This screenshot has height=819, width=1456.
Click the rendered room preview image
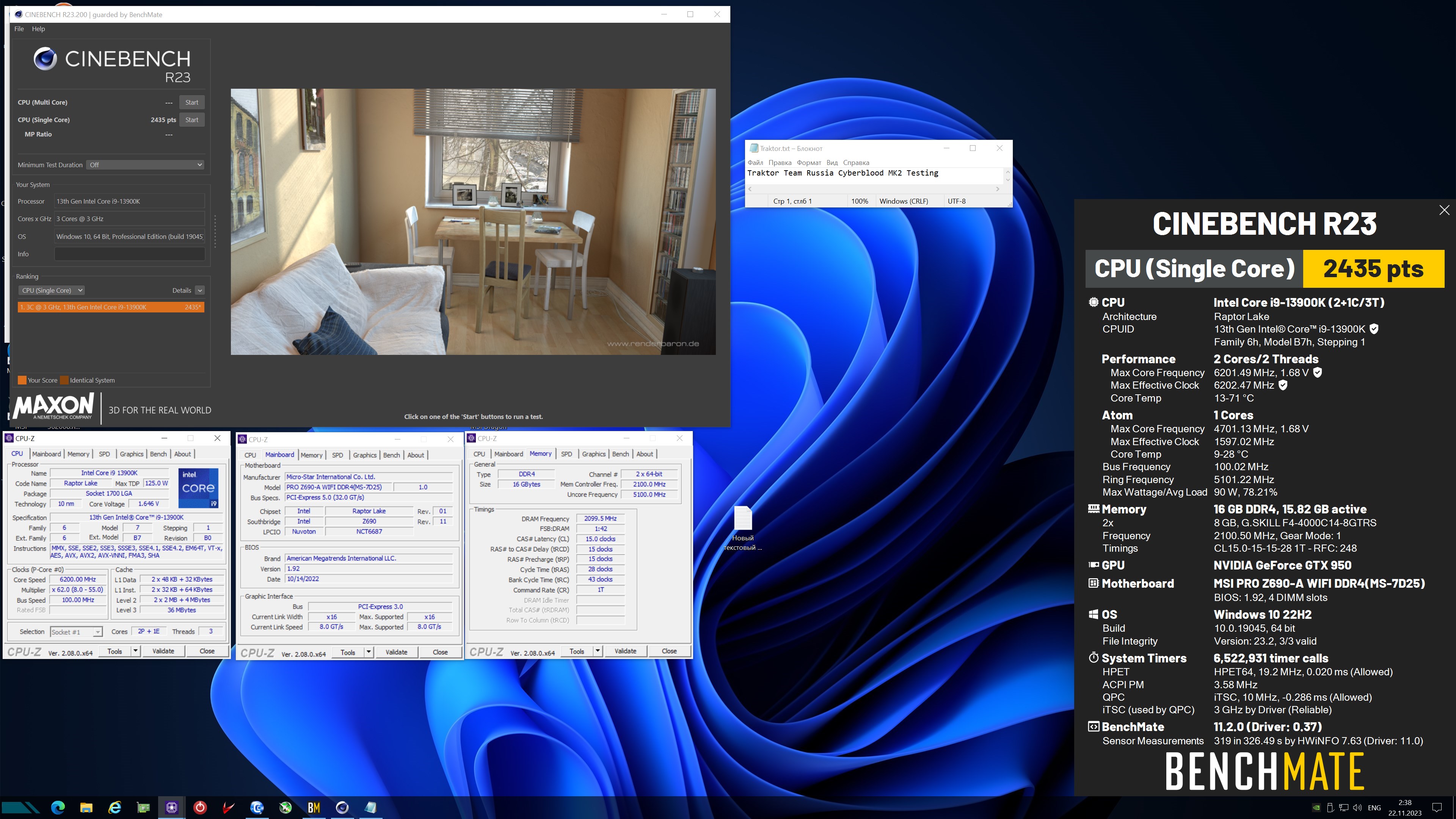click(473, 221)
